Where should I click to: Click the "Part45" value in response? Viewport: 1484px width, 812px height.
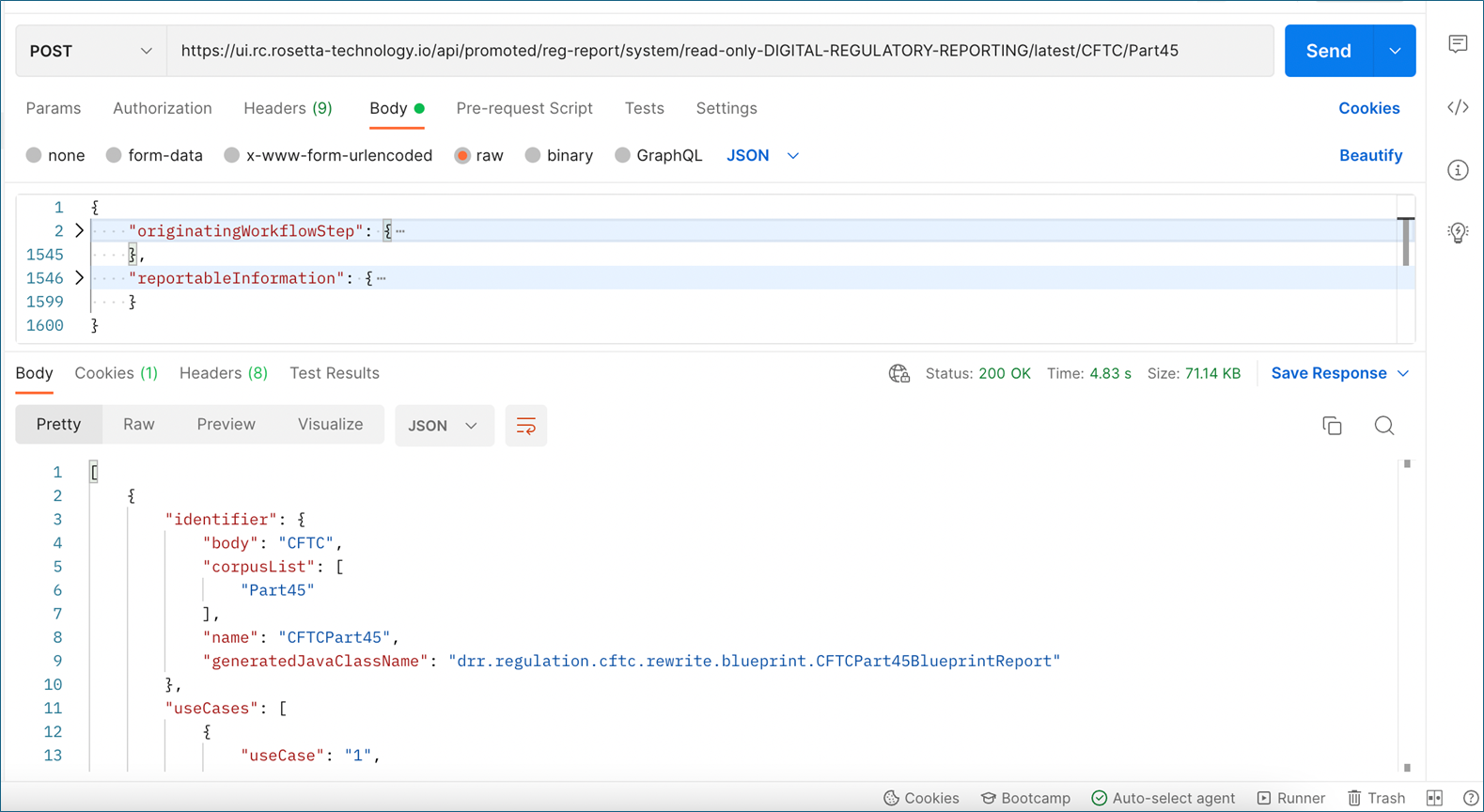277,590
